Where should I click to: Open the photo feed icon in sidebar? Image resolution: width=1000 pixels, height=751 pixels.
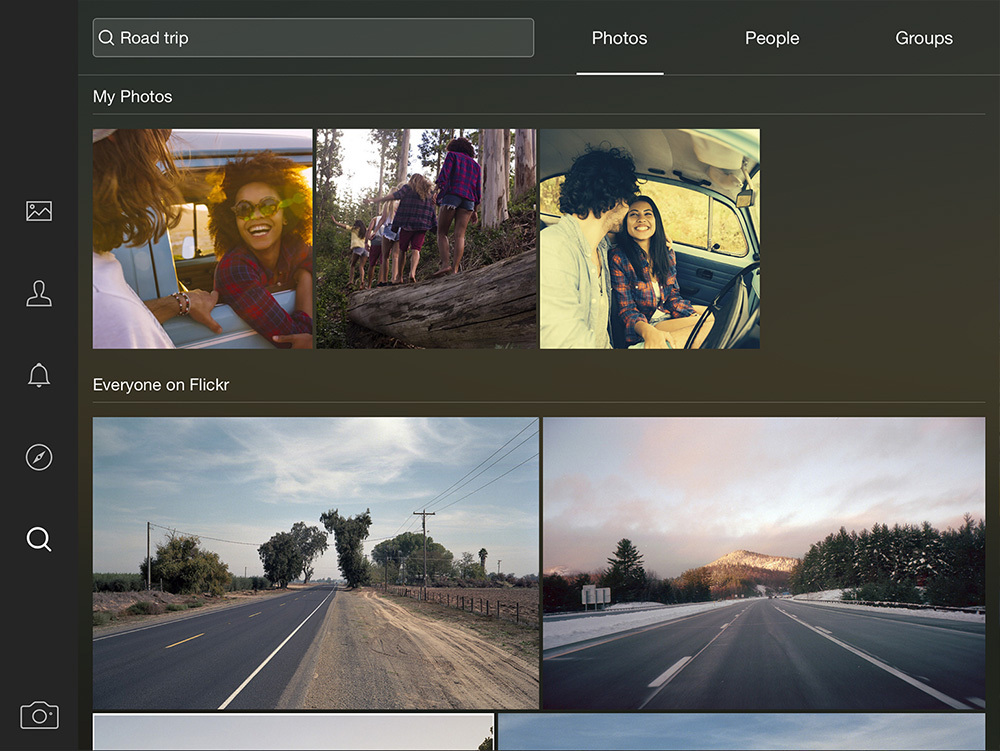(39, 211)
